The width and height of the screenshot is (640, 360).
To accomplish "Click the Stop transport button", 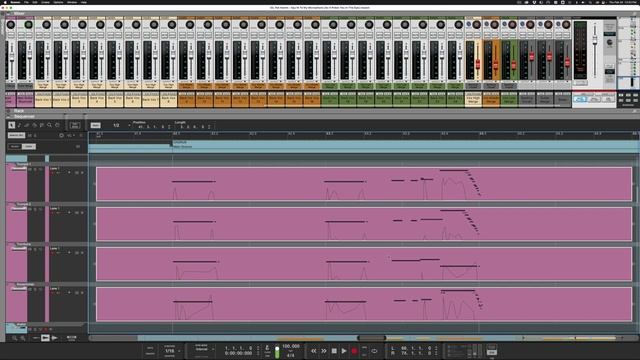I will (x=334, y=351).
